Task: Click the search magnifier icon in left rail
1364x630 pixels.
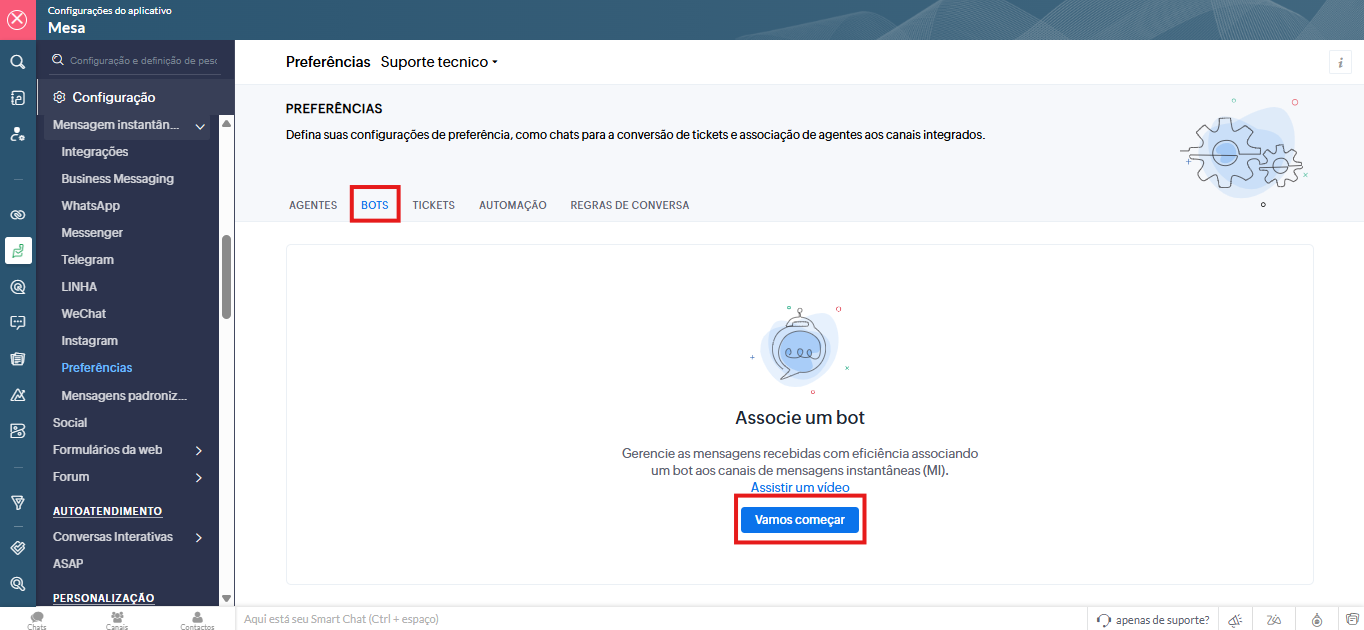Action: (17, 62)
